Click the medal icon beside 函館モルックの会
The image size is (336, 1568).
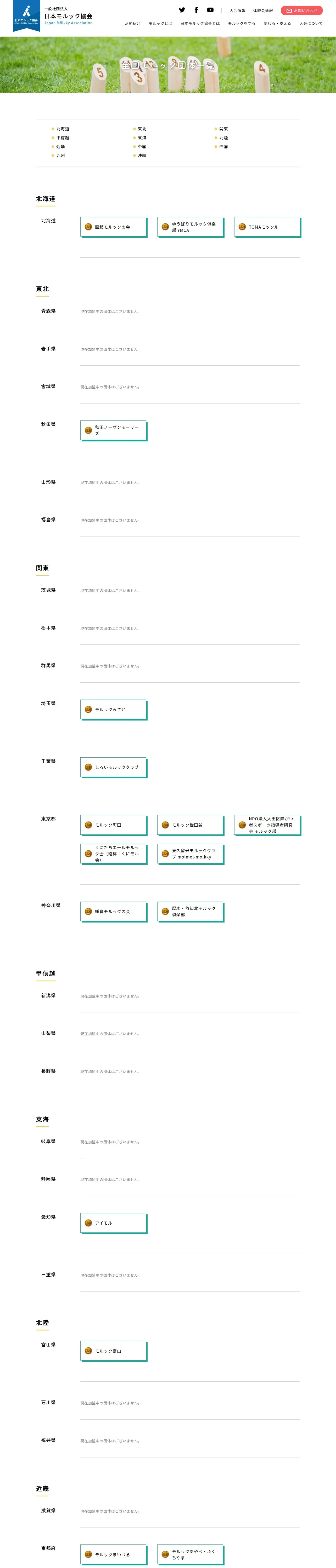(x=88, y=227)
